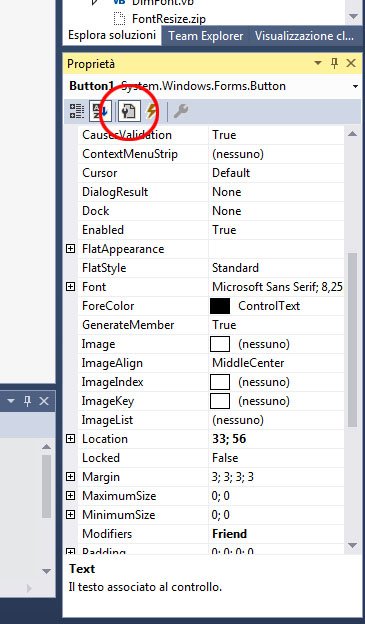This screenshot has width=365, height=624.
Task: Select the GenerateMember property
Action: (128, 325)
